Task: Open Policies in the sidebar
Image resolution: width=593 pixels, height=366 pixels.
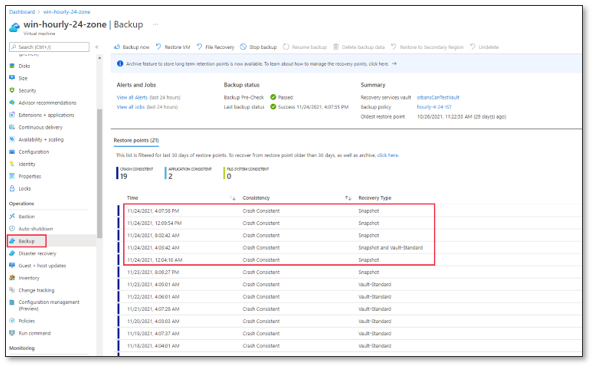Action: pos(26,321)
